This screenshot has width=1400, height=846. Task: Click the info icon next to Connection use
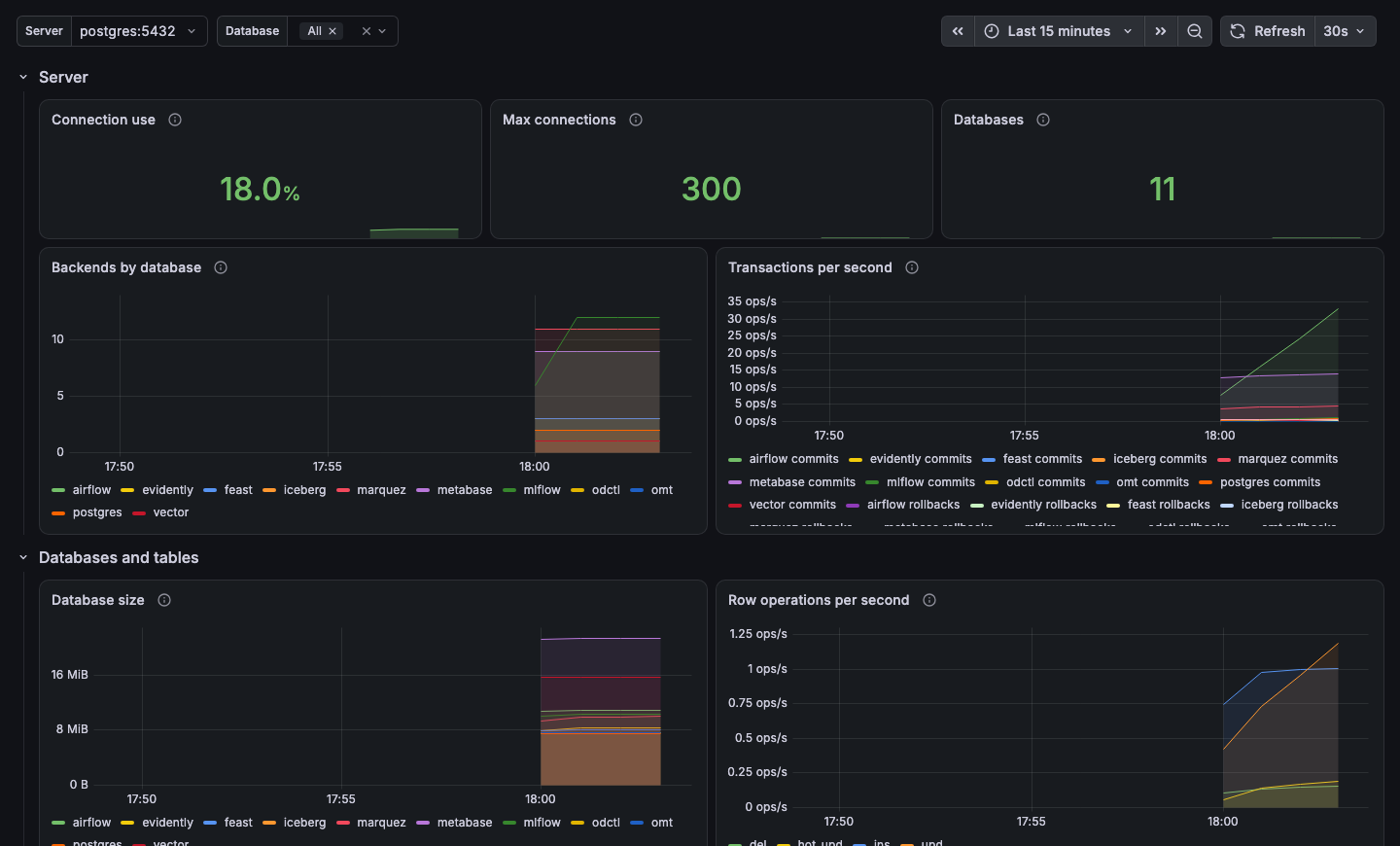pyautogui.click(x=175, y=120)
